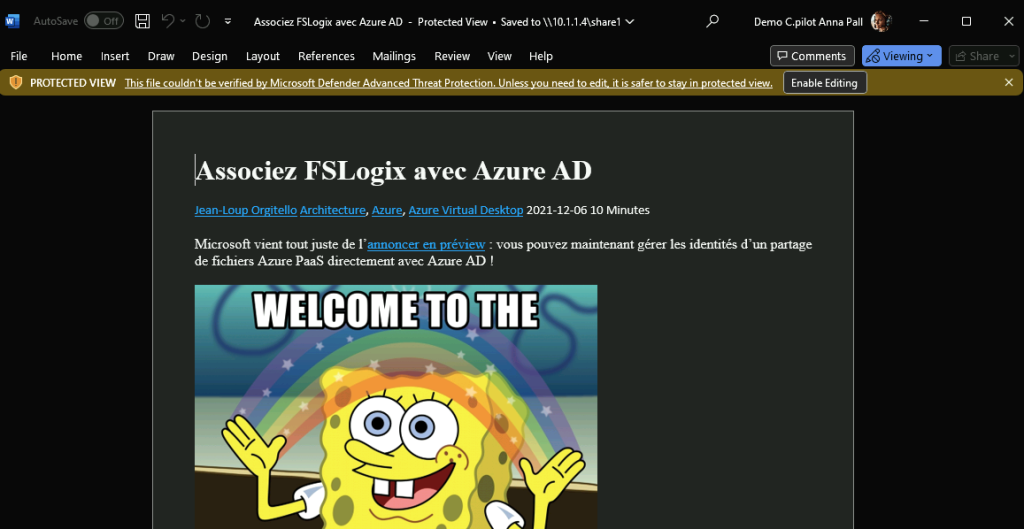Open the Comments pane button
The width and height of the screenshot is (1024, 529).
(812, 56)
